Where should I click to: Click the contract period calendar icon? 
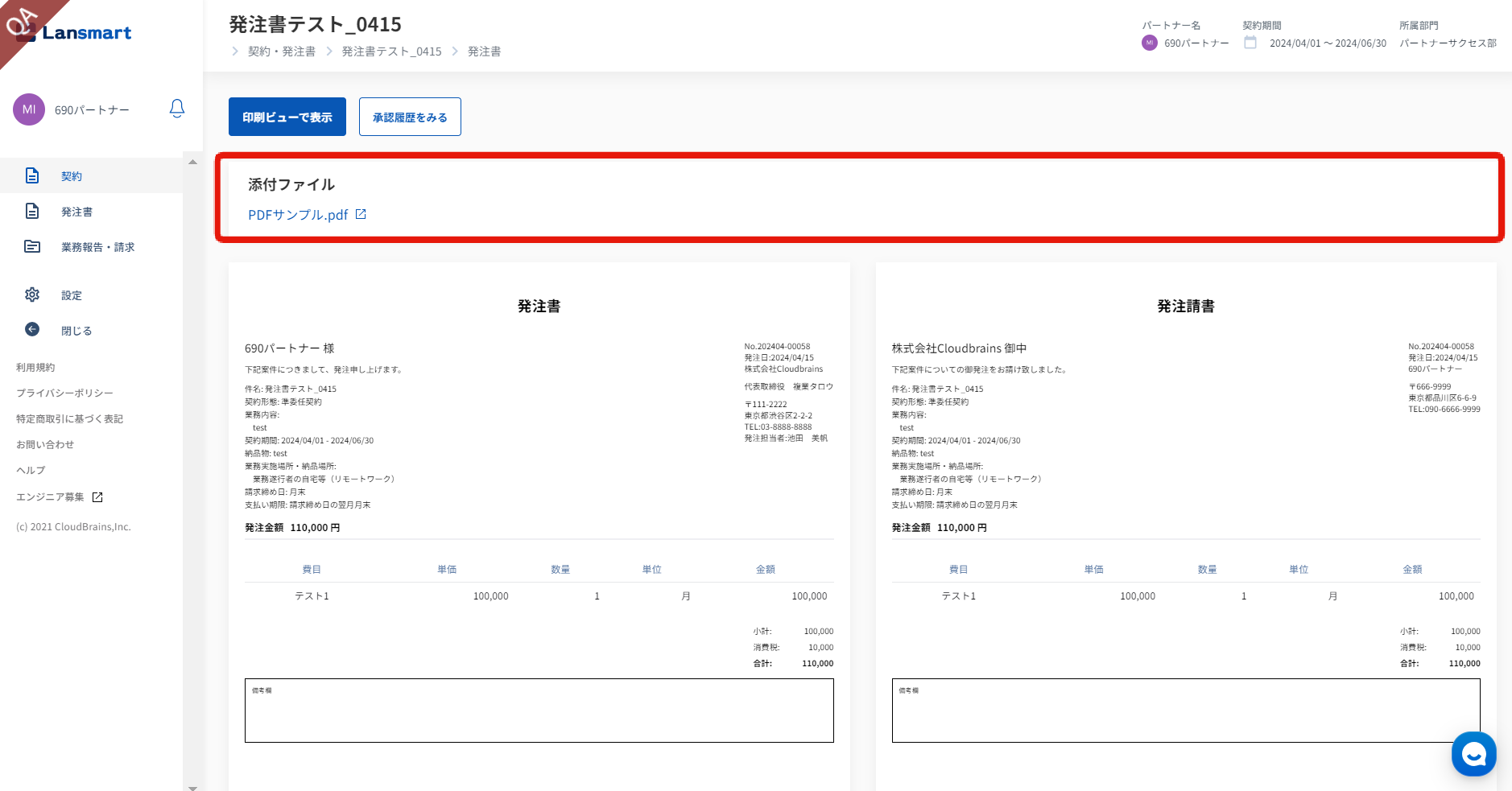click(1250, 43)
